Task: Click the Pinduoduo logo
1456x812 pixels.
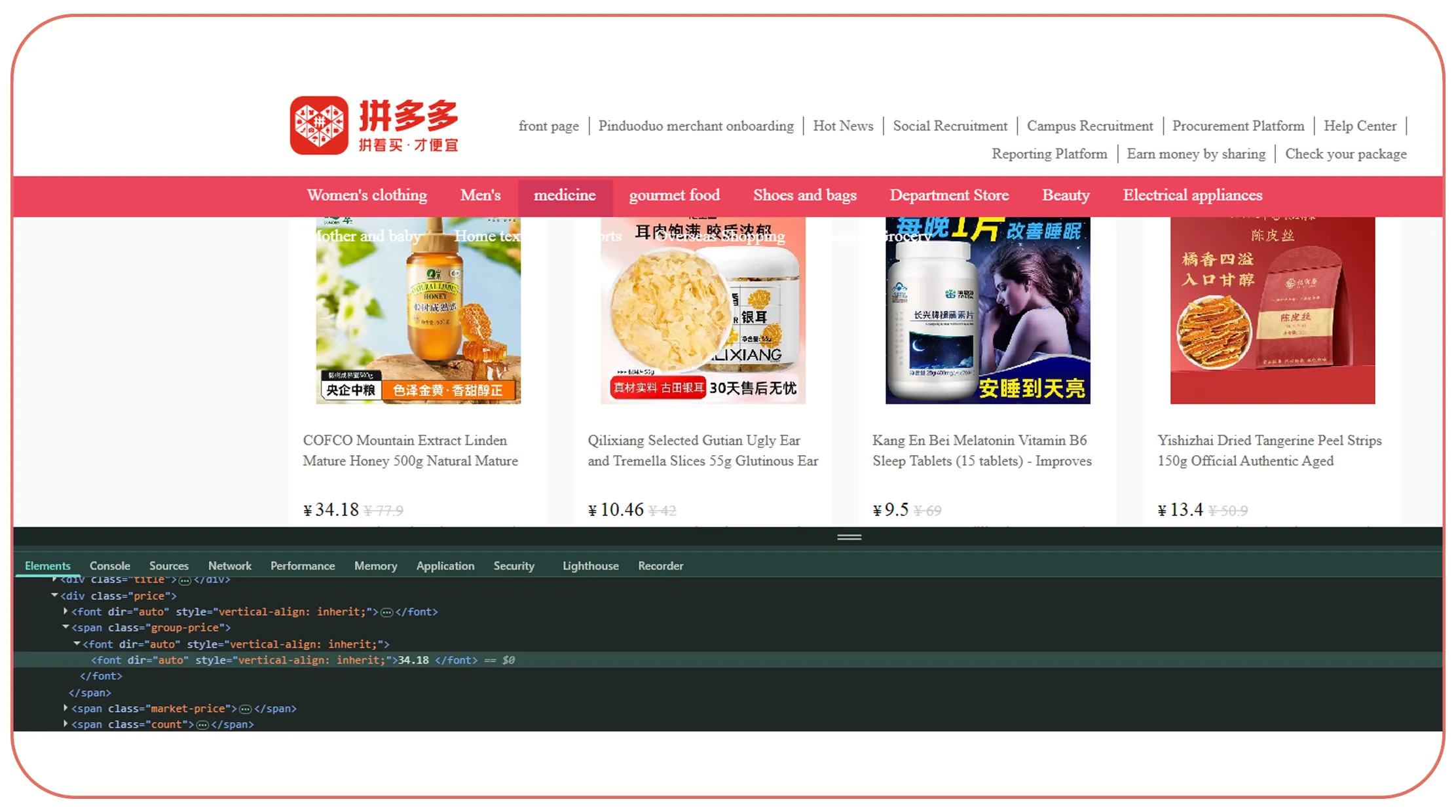Action: 374,125
